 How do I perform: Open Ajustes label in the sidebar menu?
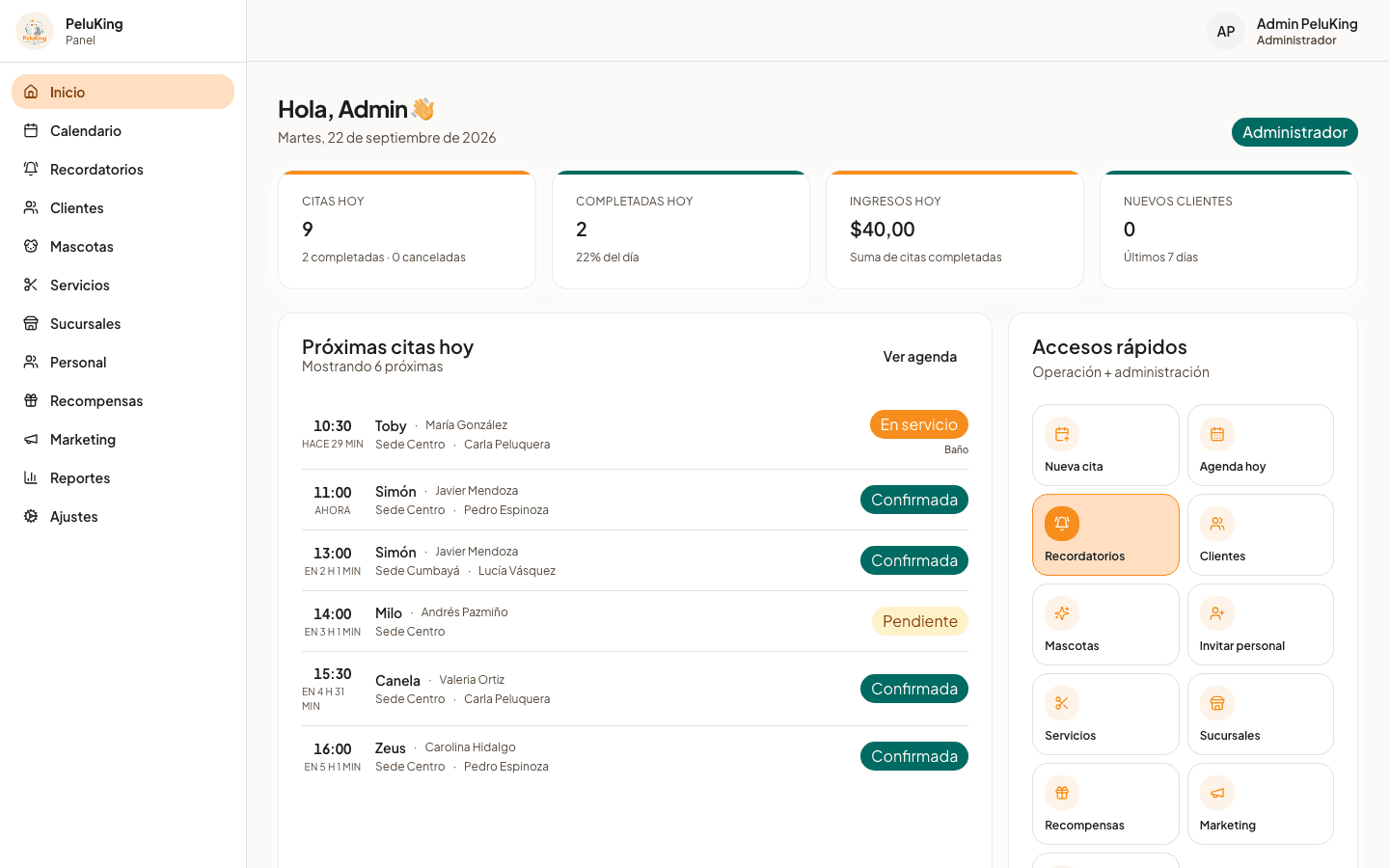pos(74,517)
